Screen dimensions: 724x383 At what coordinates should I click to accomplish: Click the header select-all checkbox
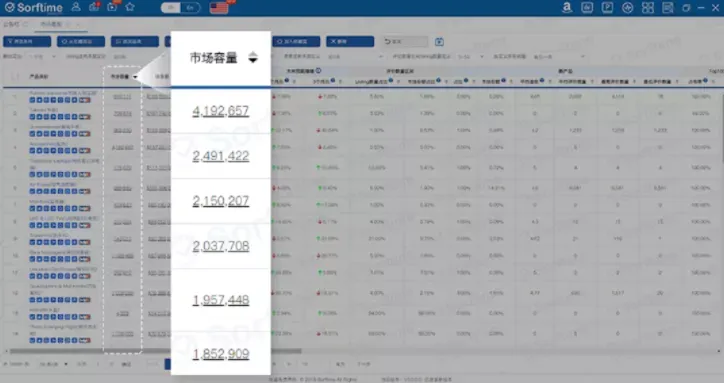(x=15, y=77)
